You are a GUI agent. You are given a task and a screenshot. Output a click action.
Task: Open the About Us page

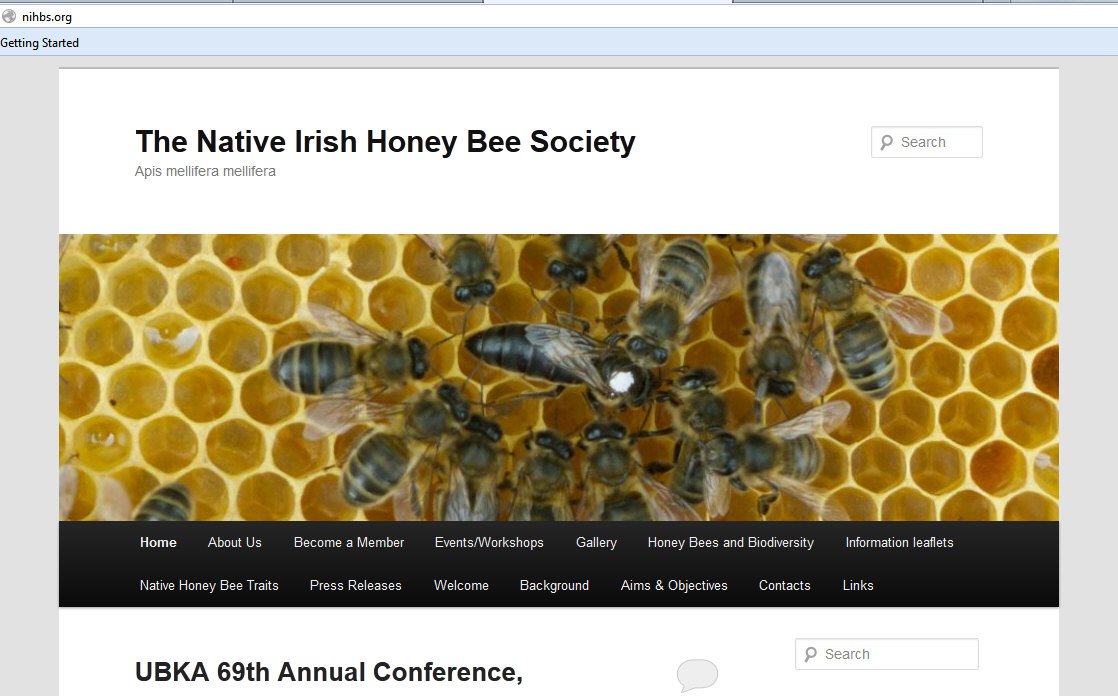(235, 543)
